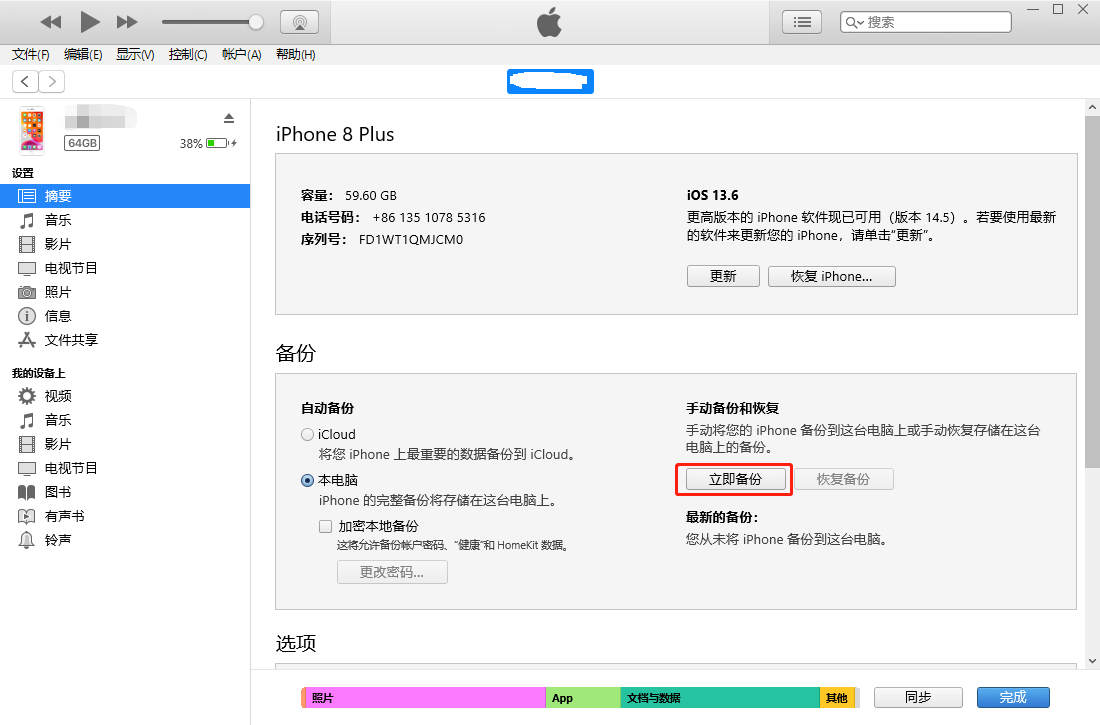Select the 本电脑 backup option
1100x725 pixels.
(308, 480)
